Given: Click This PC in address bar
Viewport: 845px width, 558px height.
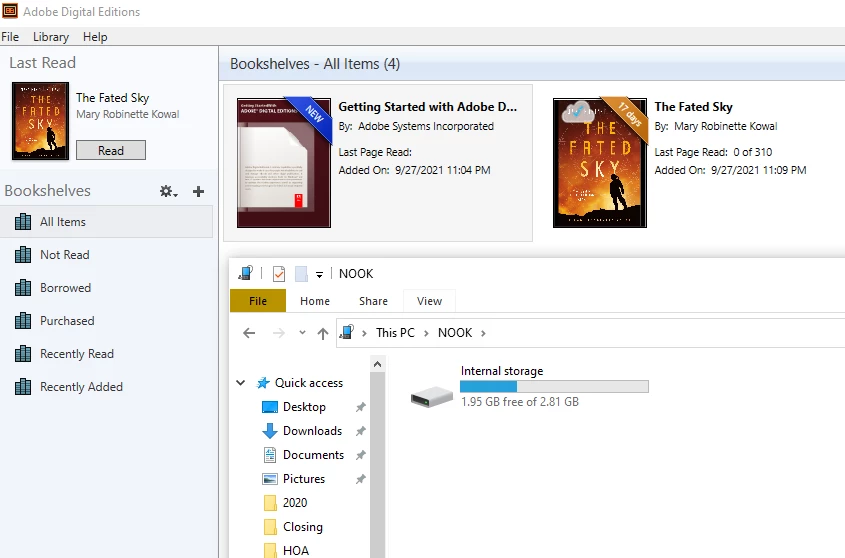Looking at the screenshot, I should 395,333.
